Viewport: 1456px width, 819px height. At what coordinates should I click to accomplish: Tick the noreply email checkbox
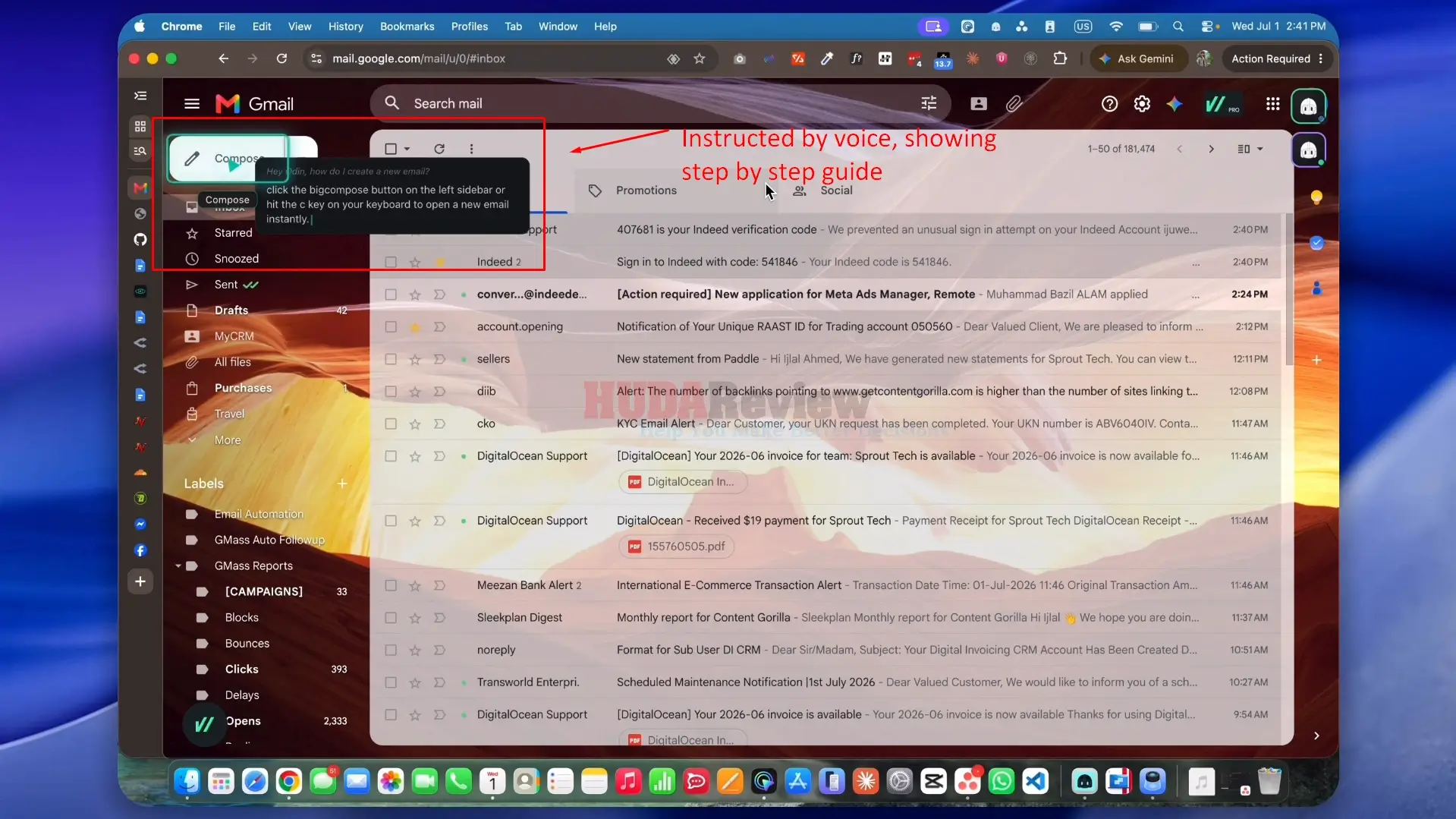tap(391, 650)
